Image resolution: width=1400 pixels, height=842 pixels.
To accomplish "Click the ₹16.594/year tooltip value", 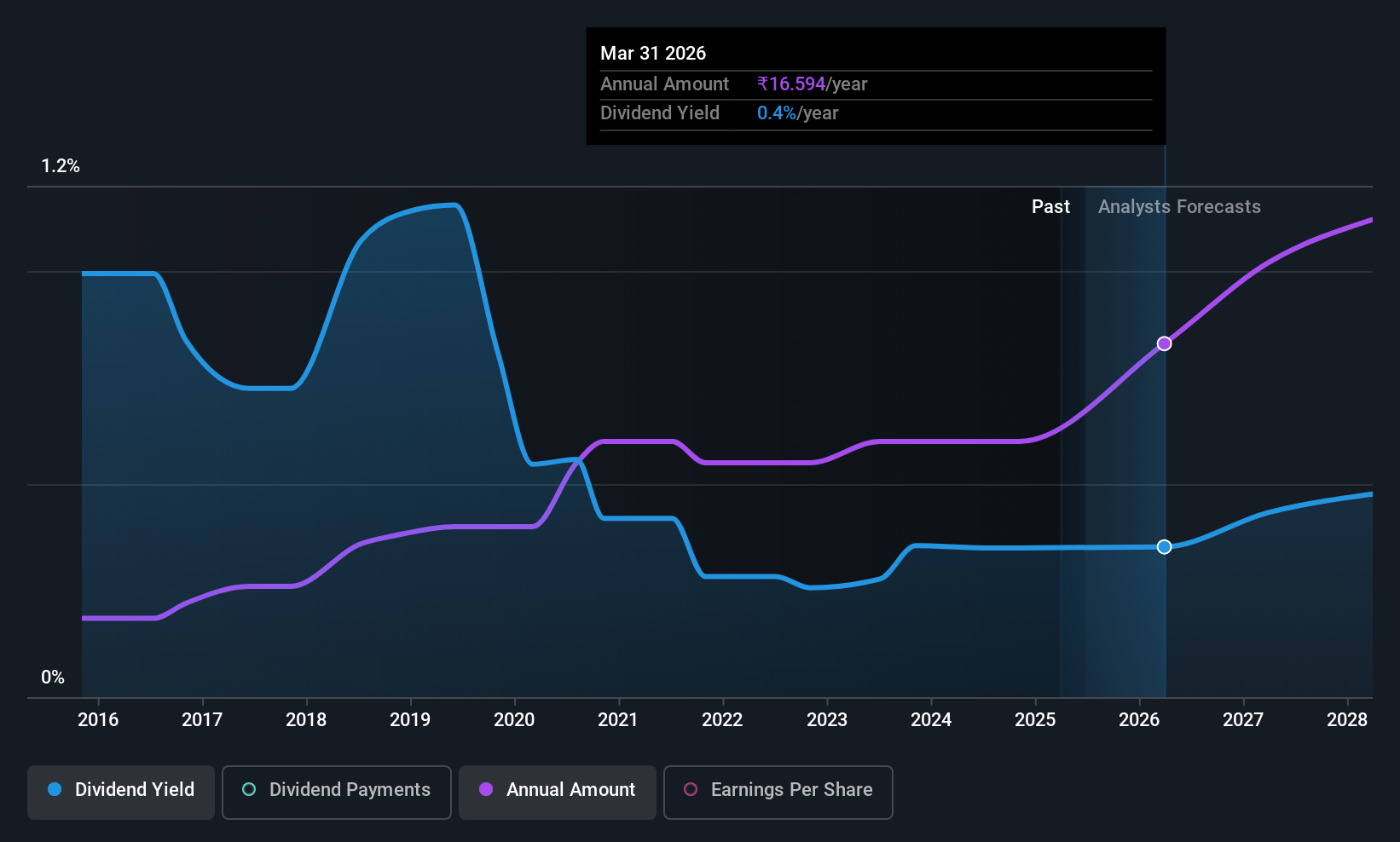I will pyautogui.click(x=812, y=84).
